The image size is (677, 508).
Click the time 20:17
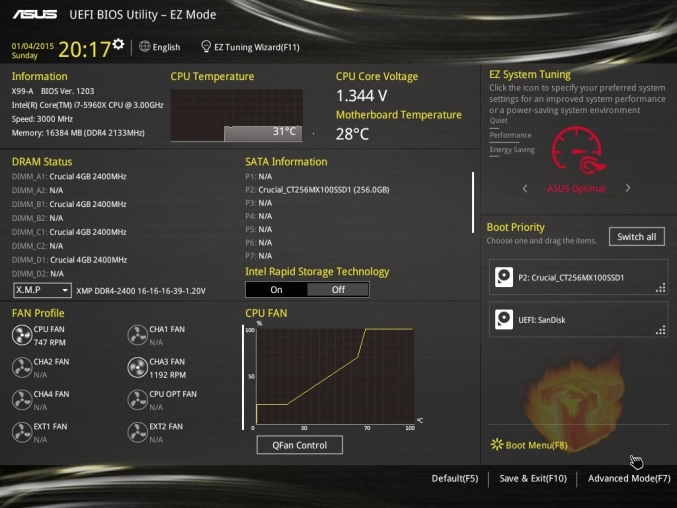coord(84,49)
